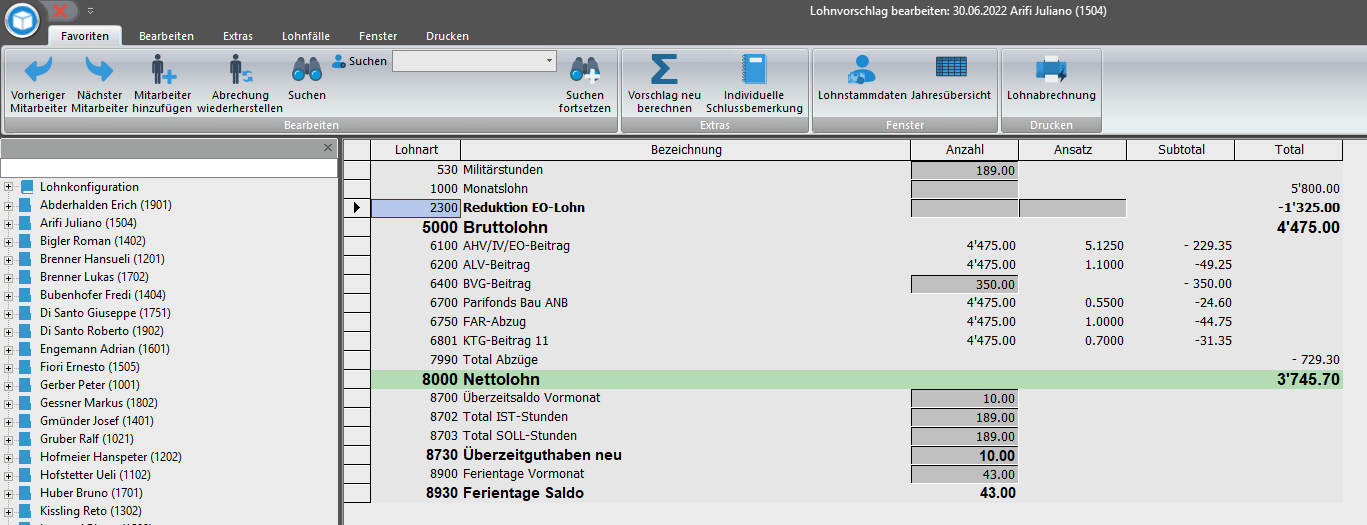Open the Lohnfälle ribbon tab
Viewport: 1367px width, 525px height.
point(306,36)
